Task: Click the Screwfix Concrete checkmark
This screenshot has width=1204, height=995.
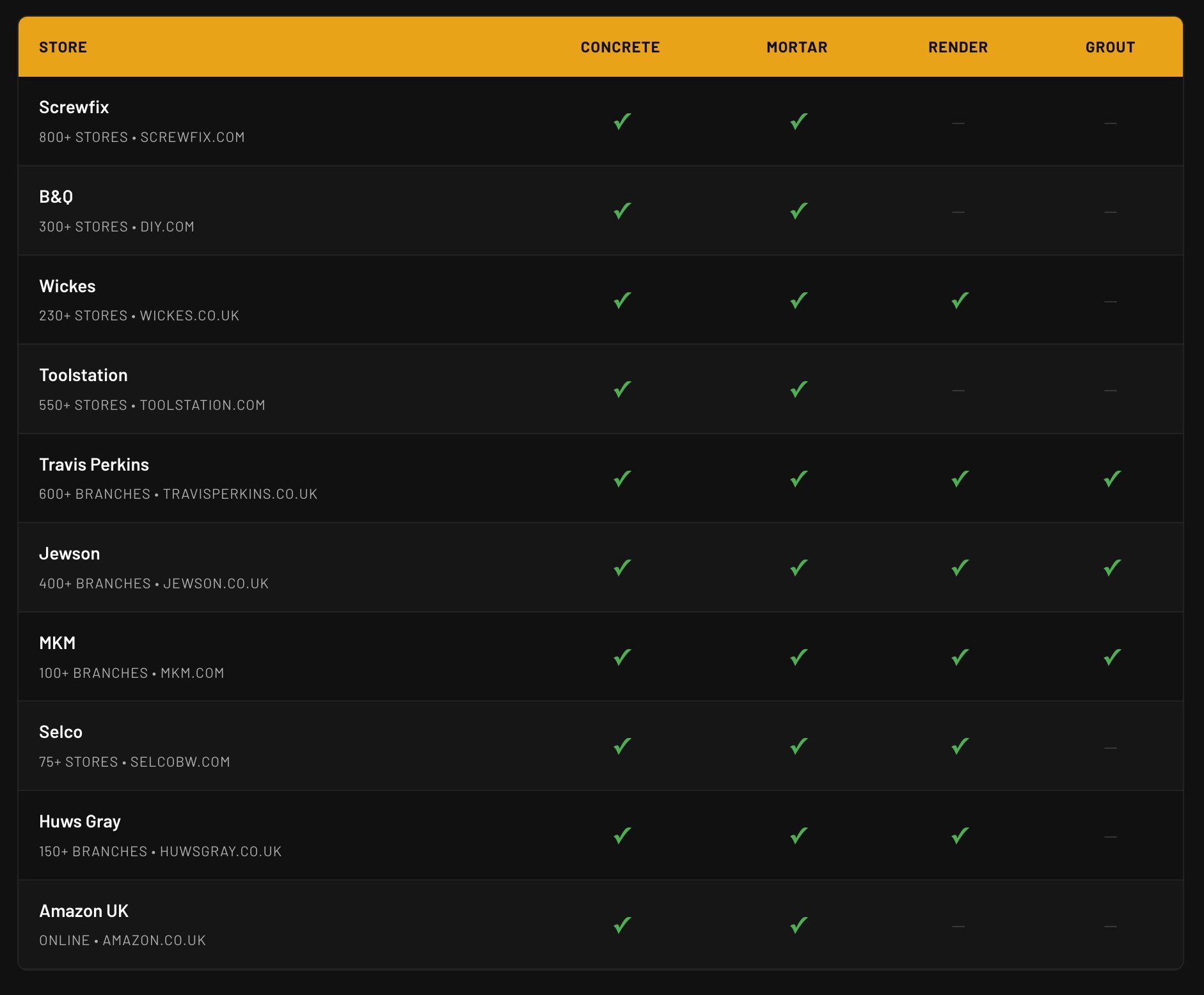Action: (x=622, y=121)
